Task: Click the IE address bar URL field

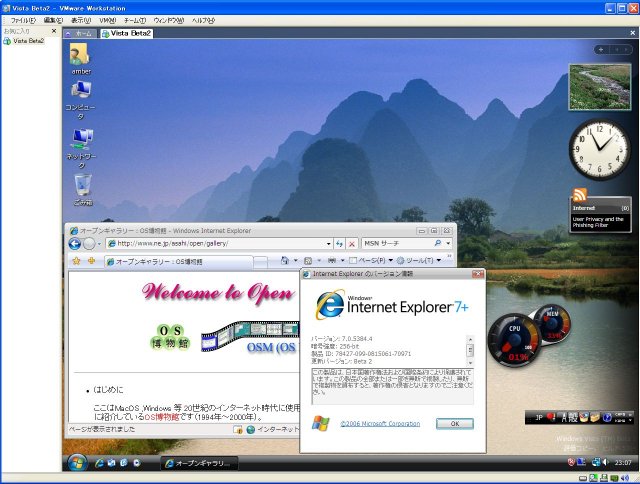Action: tap(216, 244)
